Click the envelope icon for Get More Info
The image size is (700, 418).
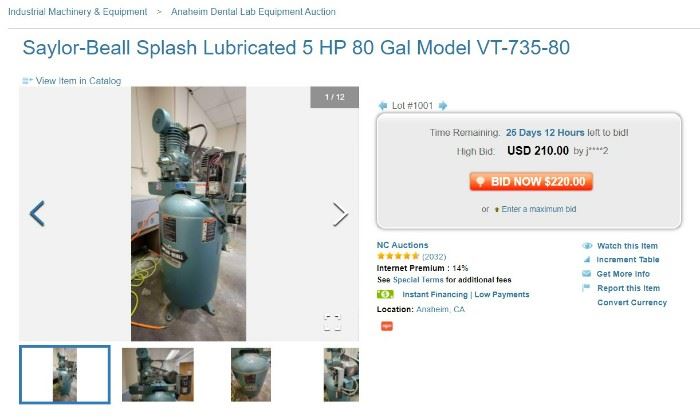pos(587,273)
